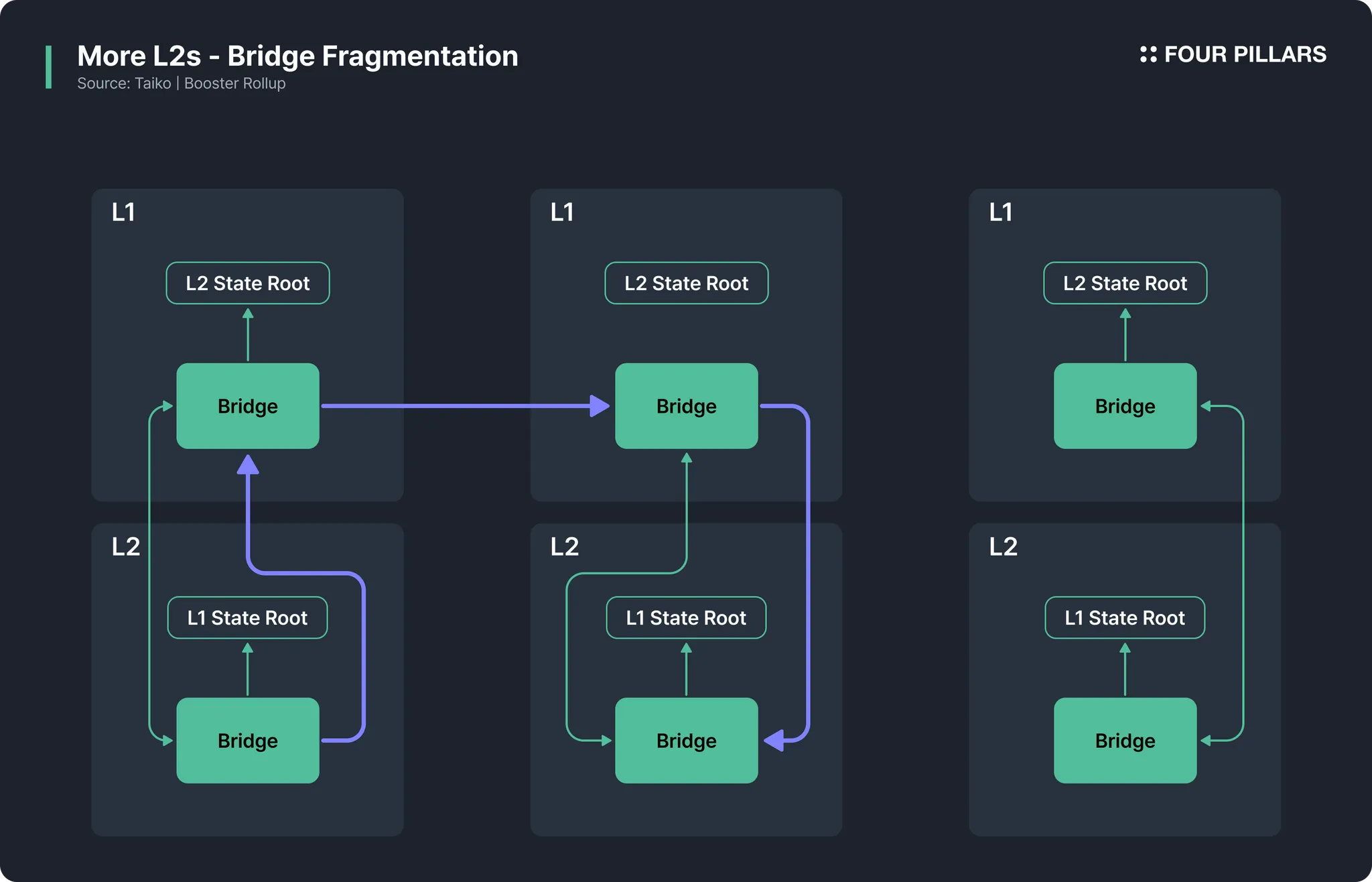Click the green accent bar beside the title
The width and height of the screenshot is (1372, 882).
coord(48,67)
